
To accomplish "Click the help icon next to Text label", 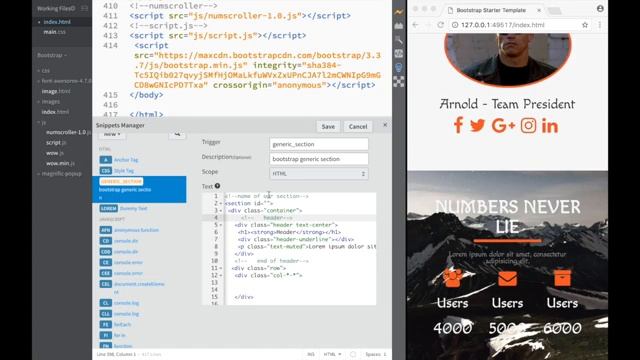I will 218,186.
